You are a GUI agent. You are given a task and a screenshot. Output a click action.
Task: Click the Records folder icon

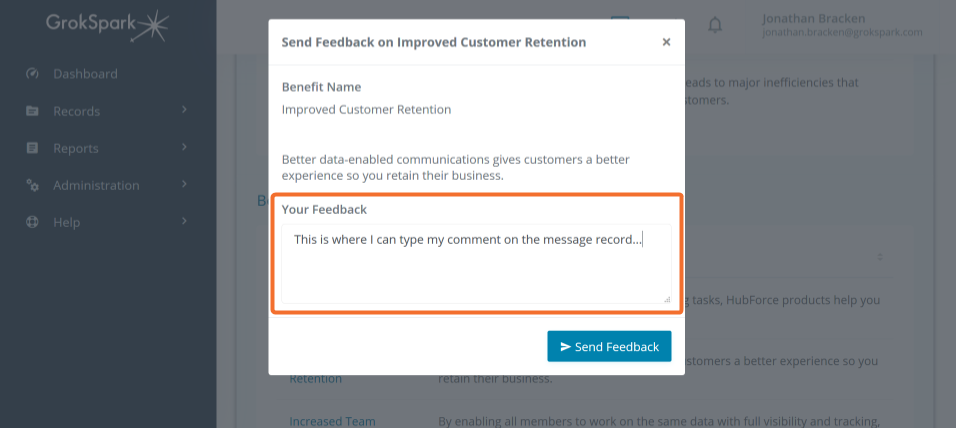(x=32, y=111)
